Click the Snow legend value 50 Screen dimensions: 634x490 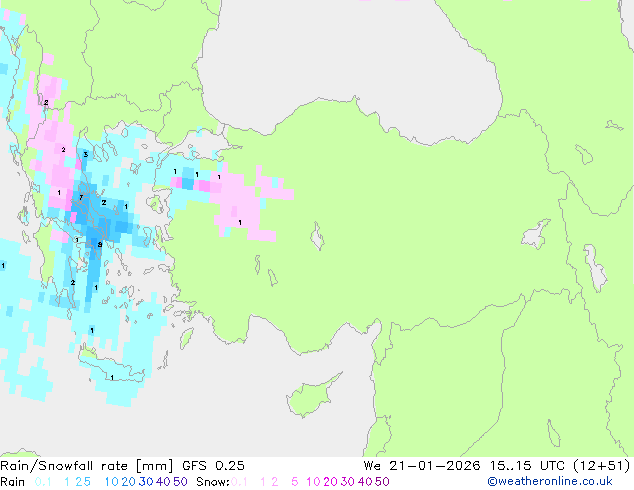click(x=382, y=482)
